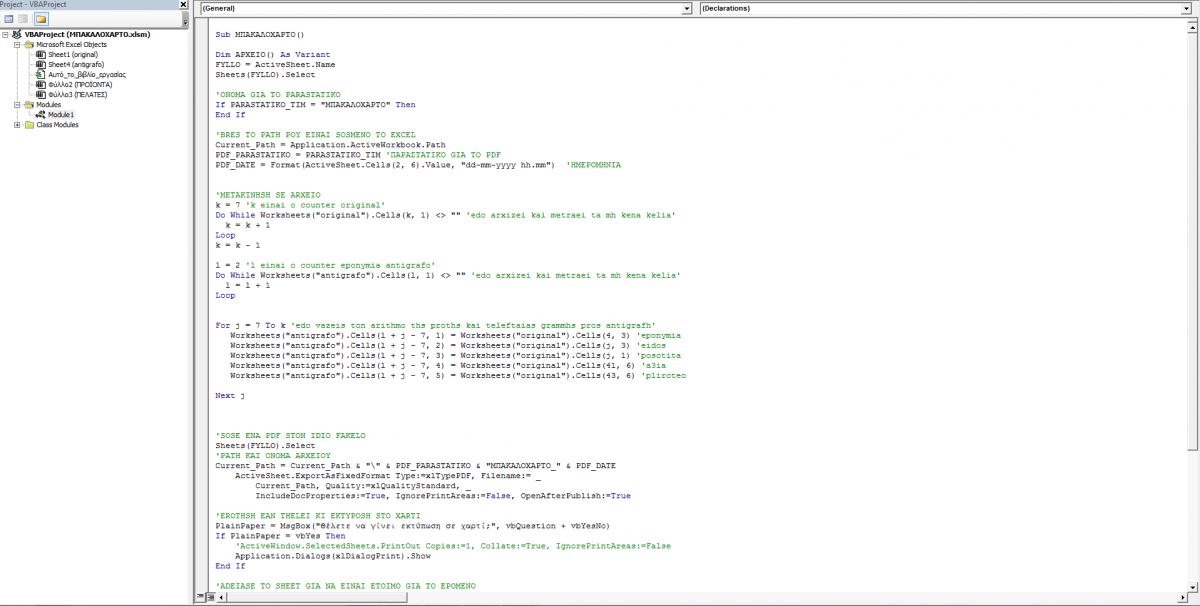Click the 'Next j' code line

click(x=230, y=396)
